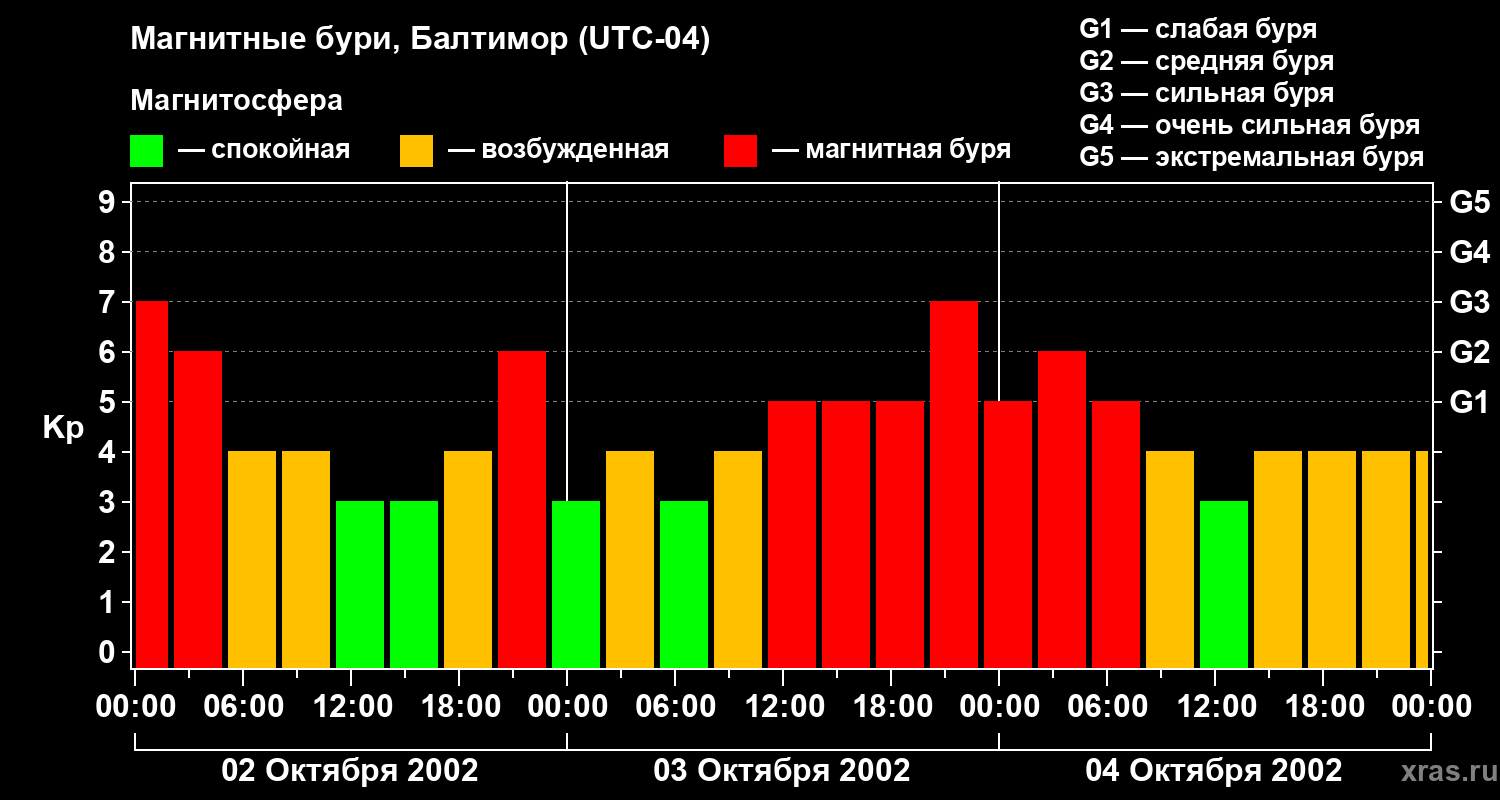1500x800 pixels.
Task: Click the right-axis 'G5' tick label
Action: (1469, 202)
